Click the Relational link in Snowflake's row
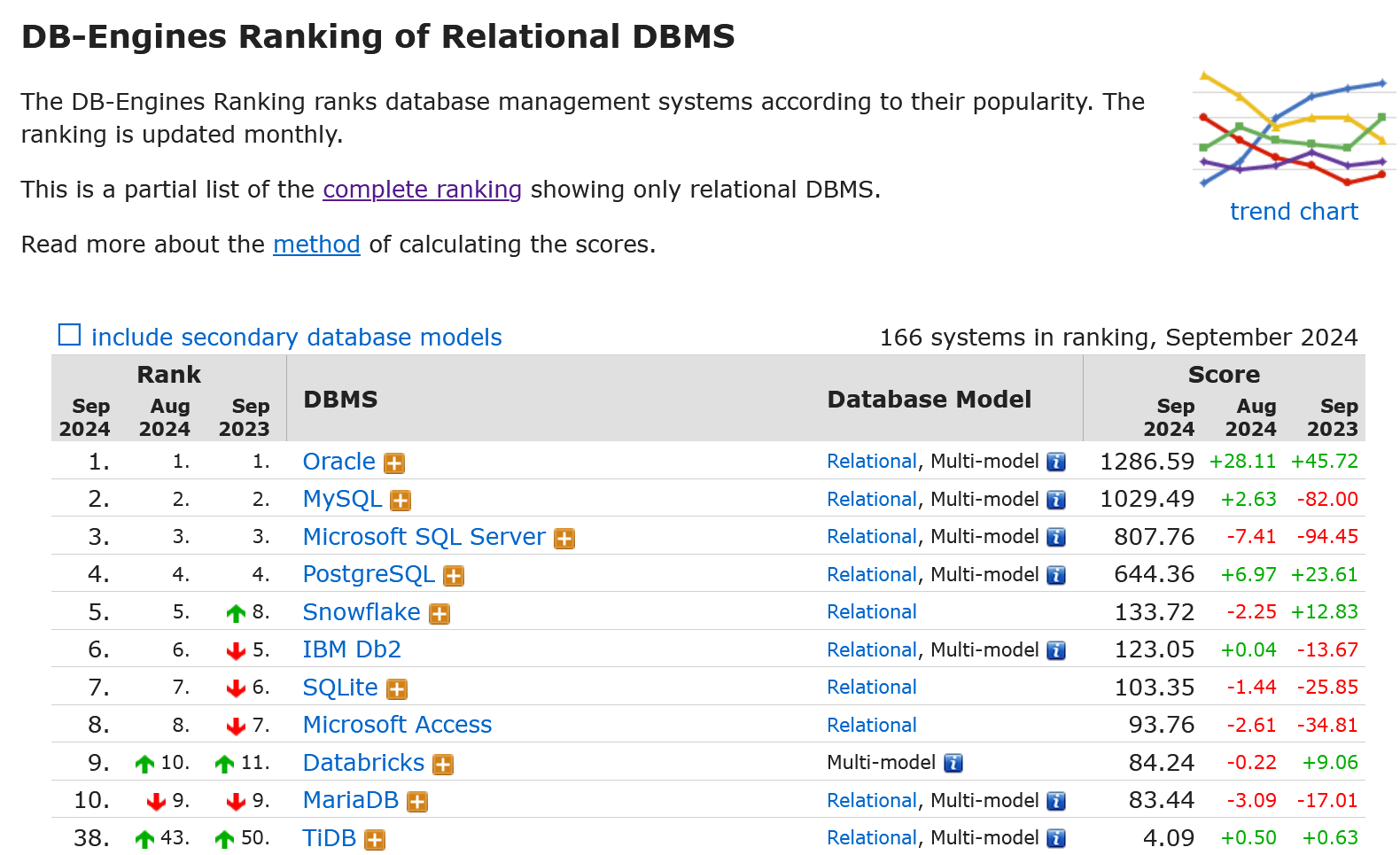This screenshot has height=855, width=1400. (871, 612)
